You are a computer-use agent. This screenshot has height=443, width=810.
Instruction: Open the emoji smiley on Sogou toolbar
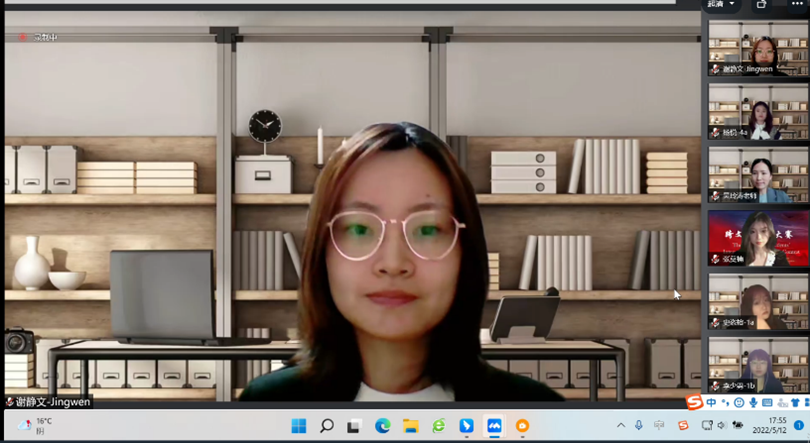coord(739,403)
